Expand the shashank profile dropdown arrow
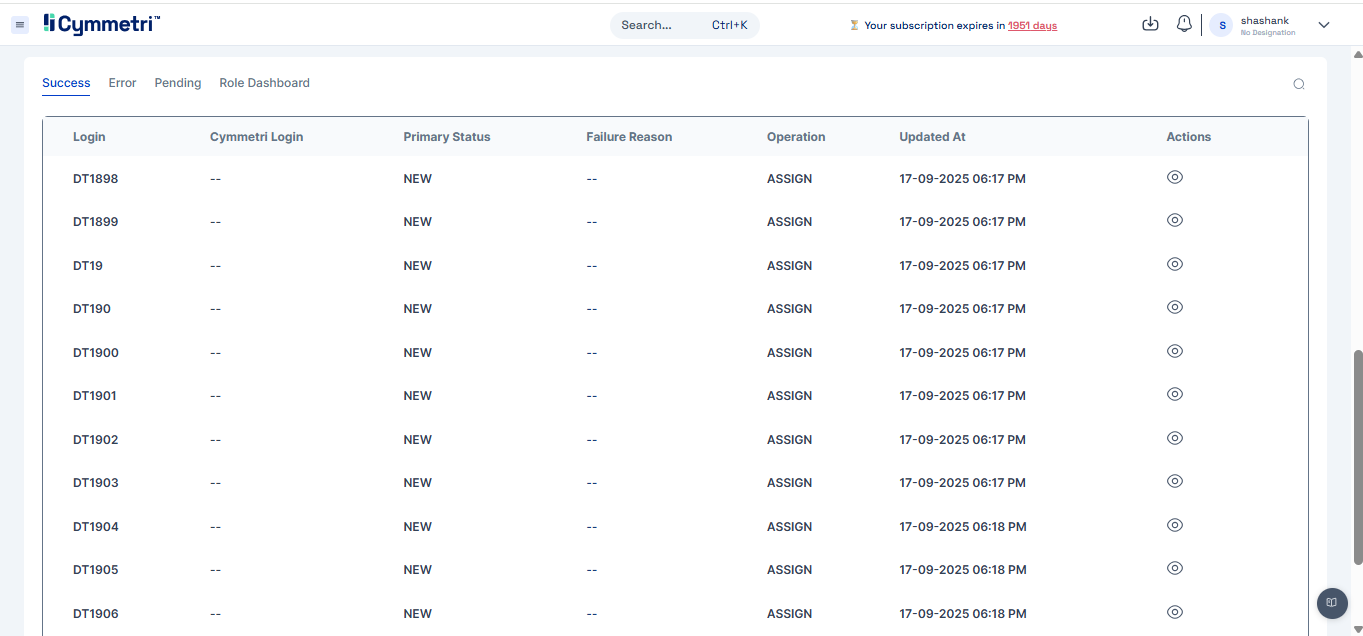Image resolution: width=1363 pixels, height=636 pixels. (x=1324, y=25)
